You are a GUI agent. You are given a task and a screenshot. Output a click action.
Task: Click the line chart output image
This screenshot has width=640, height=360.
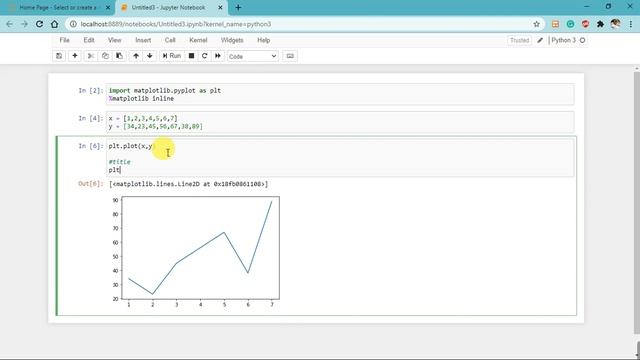point(195,252)
